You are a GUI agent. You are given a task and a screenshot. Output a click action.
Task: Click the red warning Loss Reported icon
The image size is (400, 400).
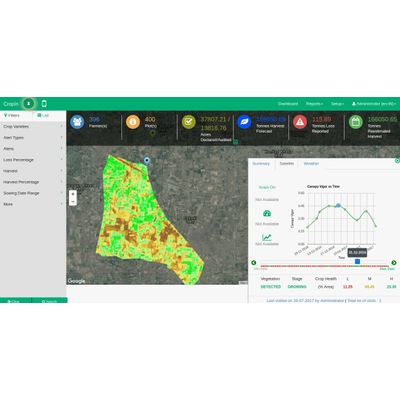tap(300, 122)
